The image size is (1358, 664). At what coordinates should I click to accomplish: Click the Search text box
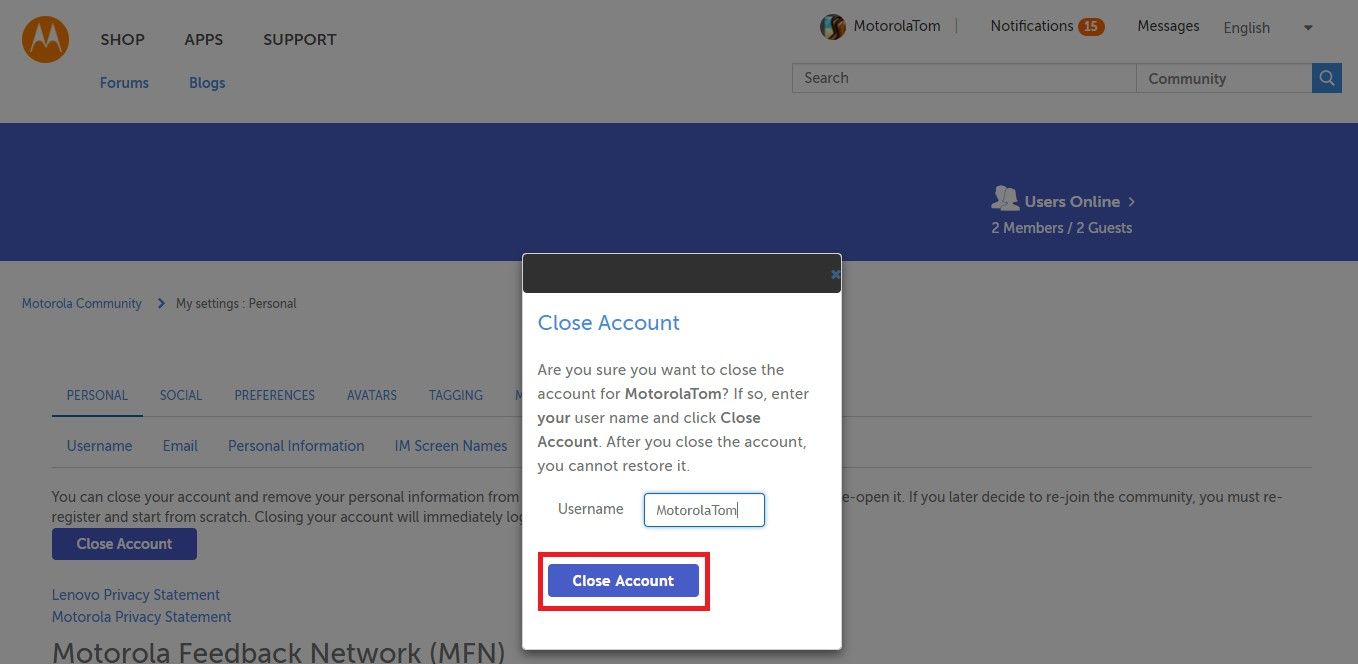click(x=964, y=78)
